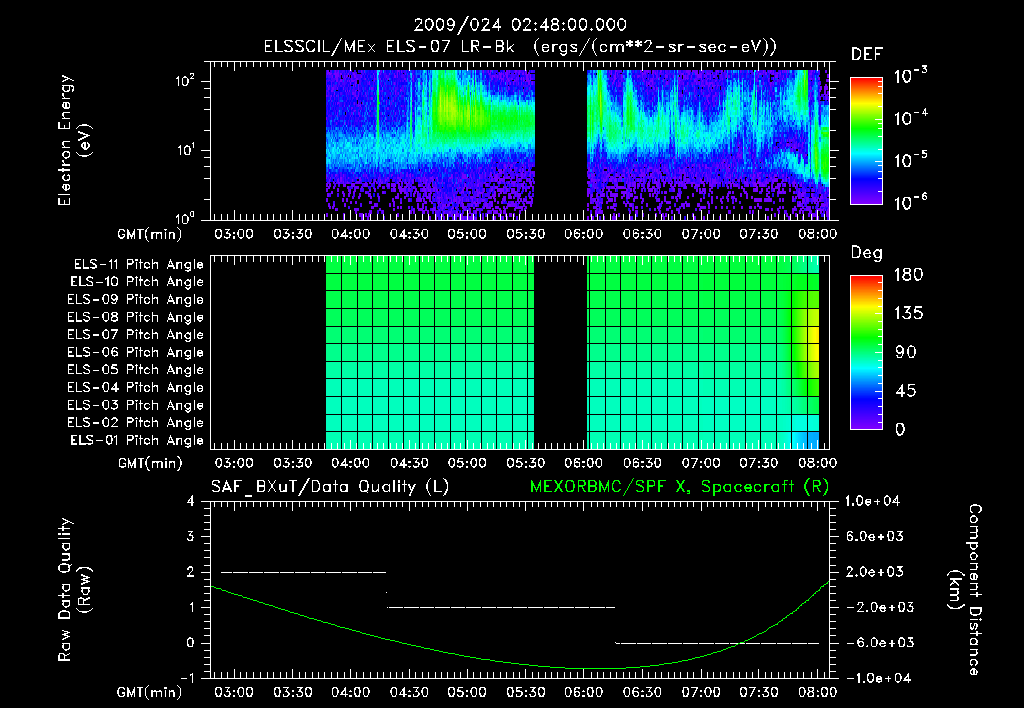Select the plot timestamp 2009/024 02:48:00.000
The height and width of the screenshot is (708, 1024).
click(520, 25)
